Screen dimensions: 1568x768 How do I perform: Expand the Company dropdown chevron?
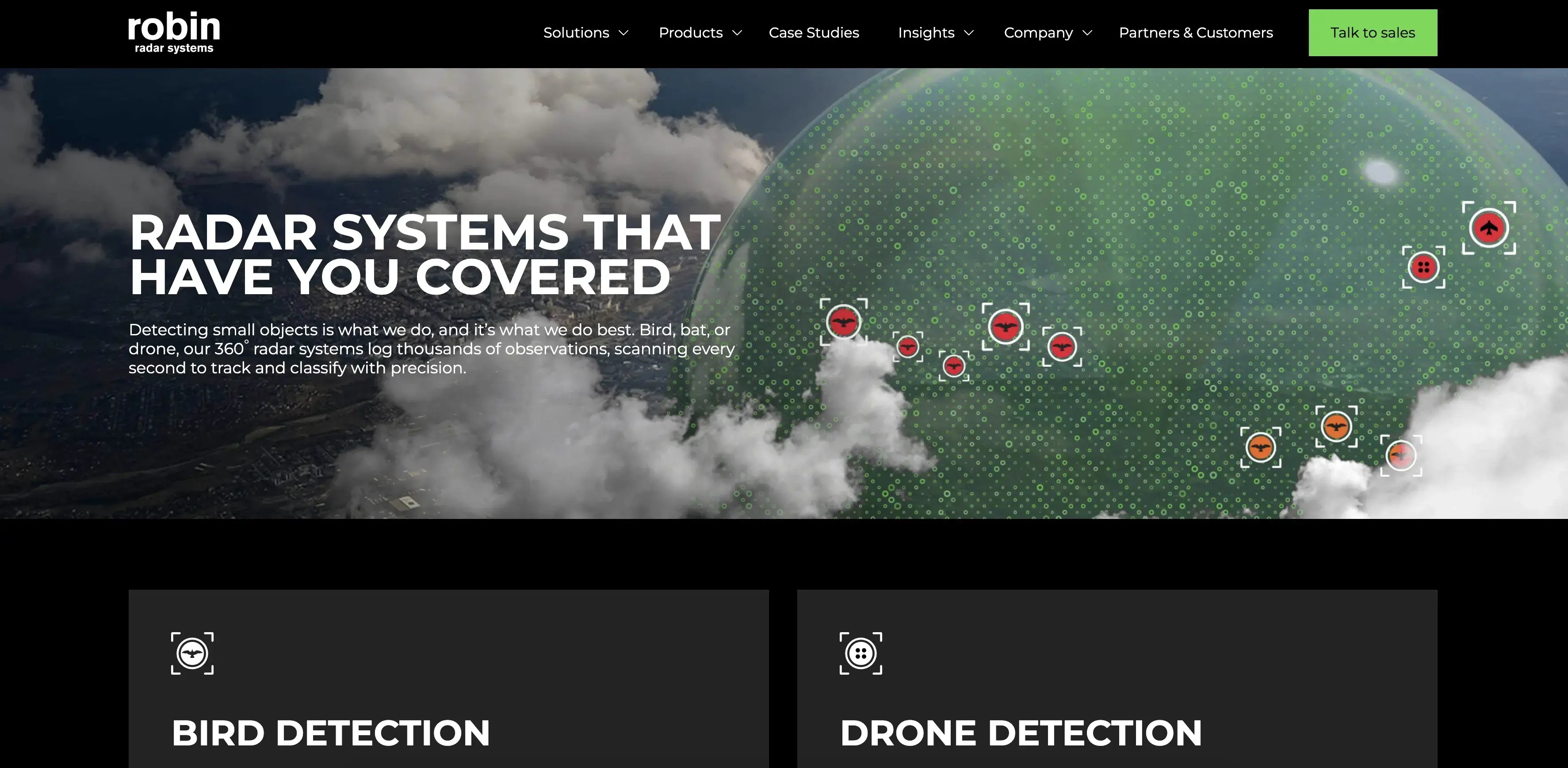1087,33
